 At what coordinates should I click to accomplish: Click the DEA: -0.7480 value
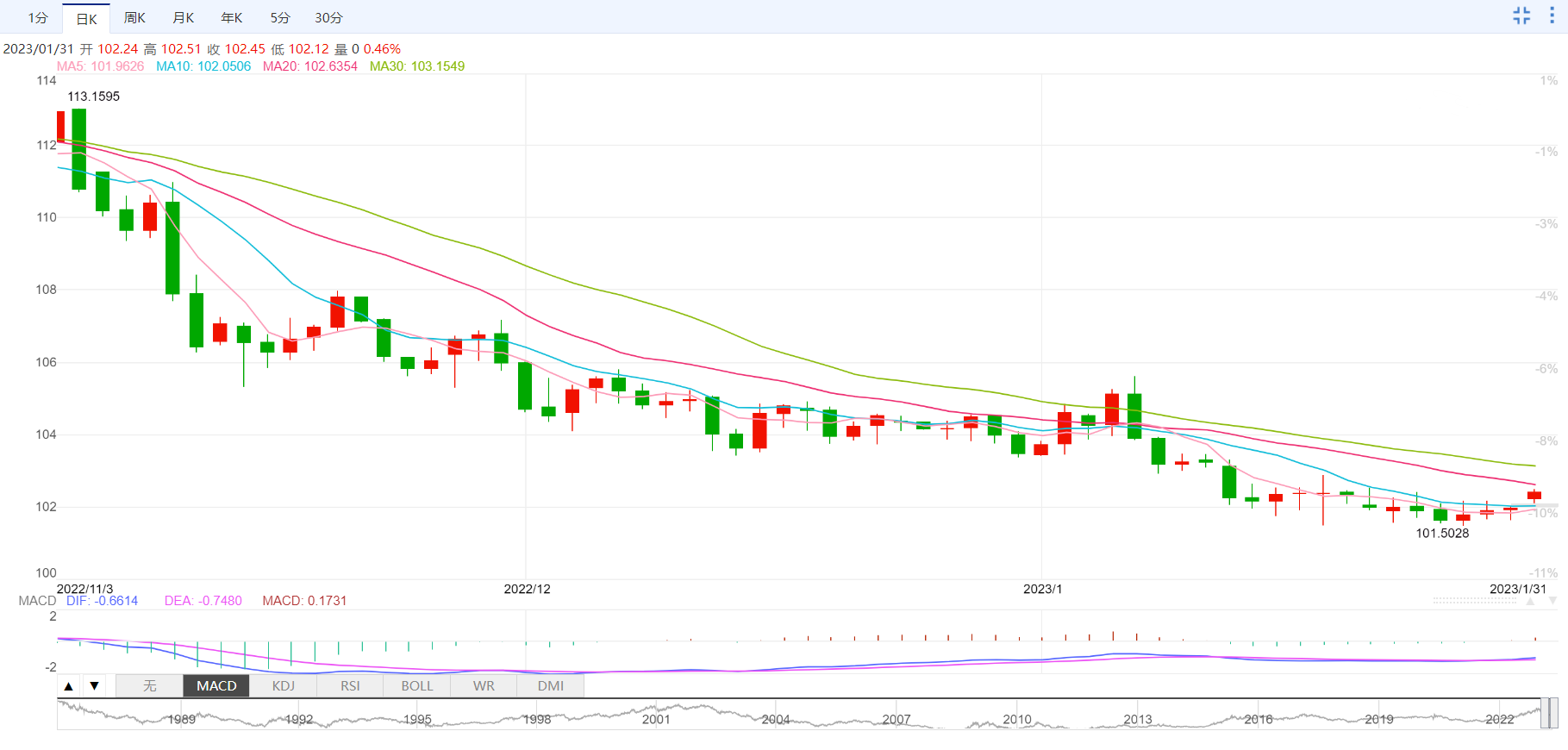[x=203, y=601]
